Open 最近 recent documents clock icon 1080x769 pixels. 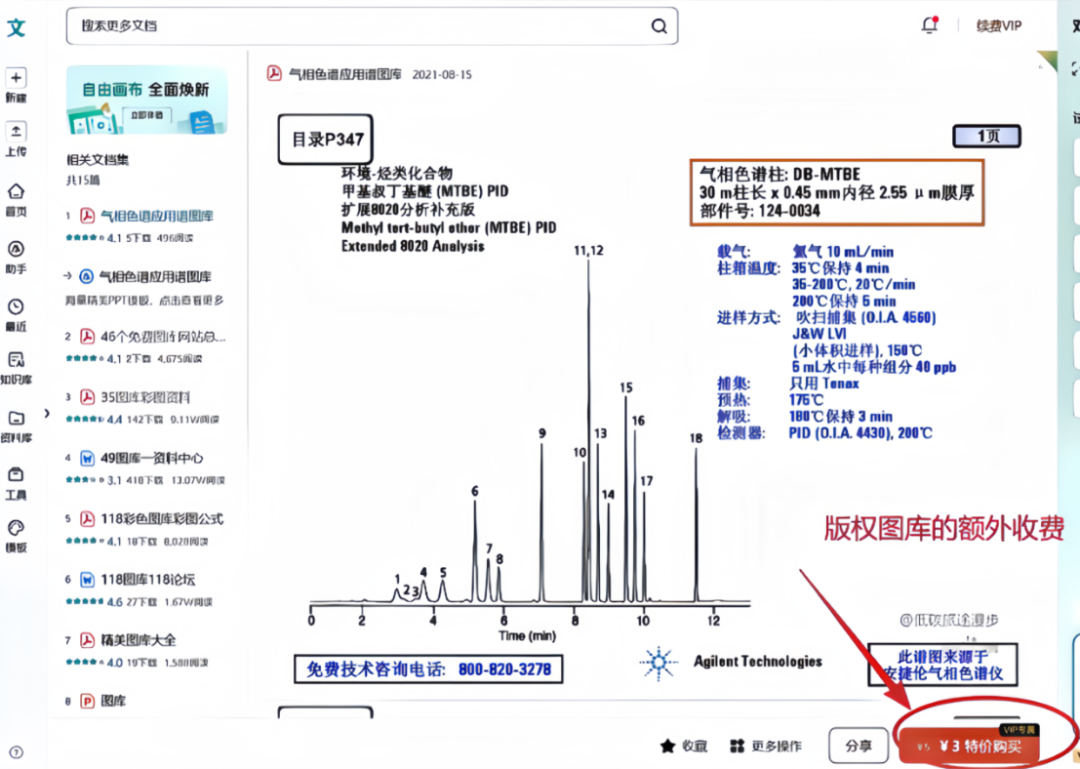[x=16, y=307]
